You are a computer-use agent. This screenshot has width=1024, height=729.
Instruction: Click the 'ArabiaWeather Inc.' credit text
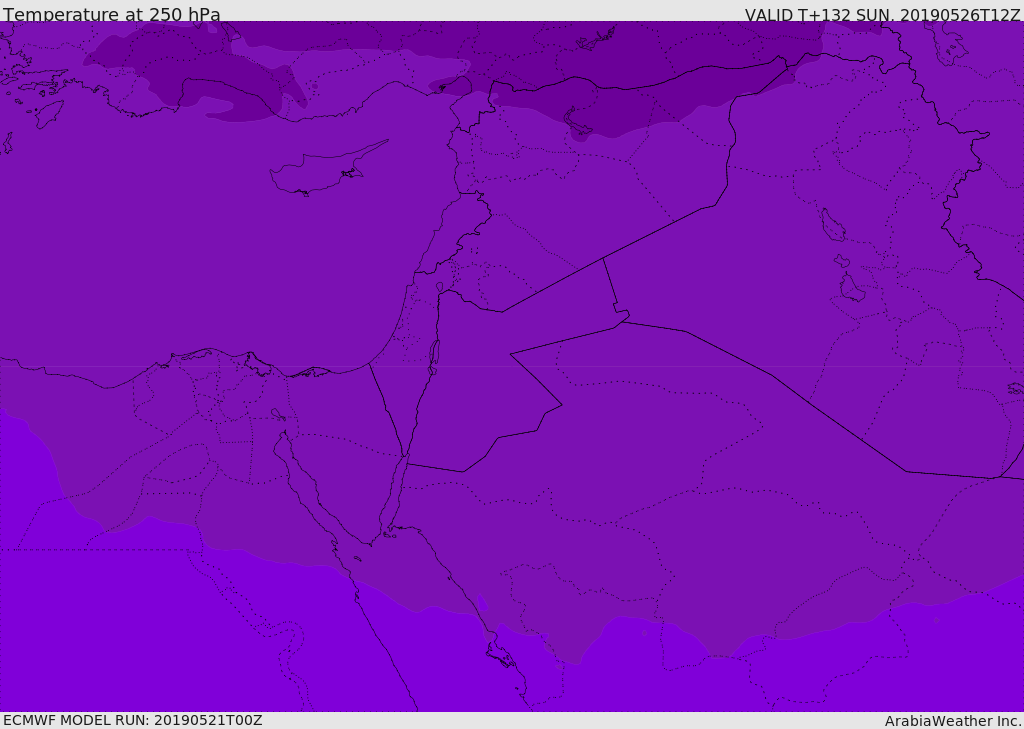pos(953,721)
